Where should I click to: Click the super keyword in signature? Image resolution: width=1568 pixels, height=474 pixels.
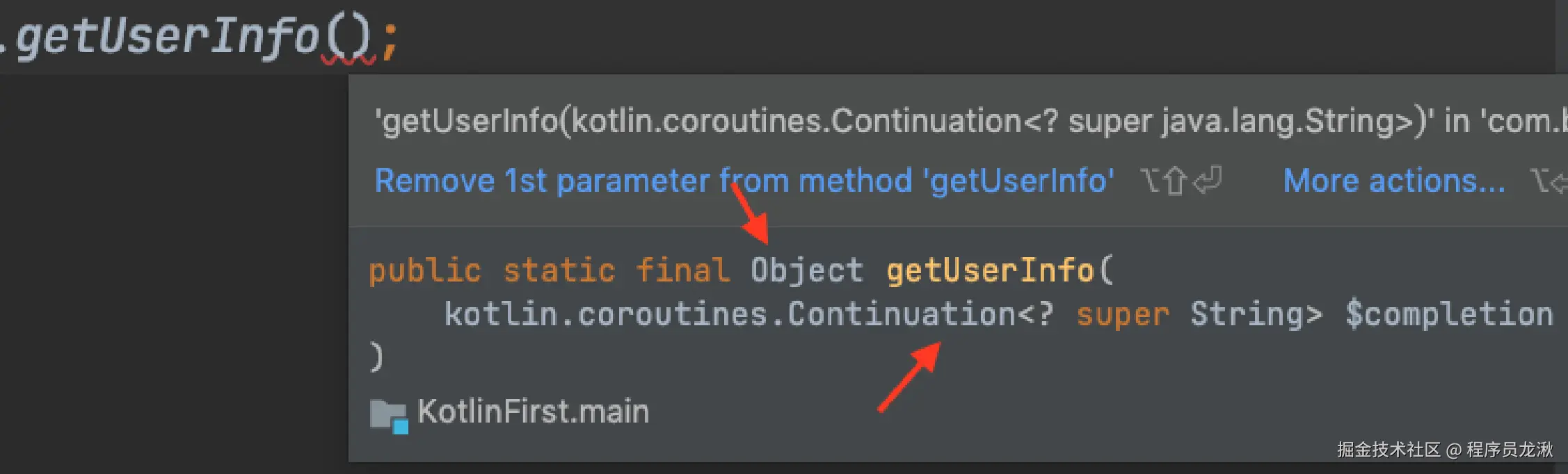point(1122,316)
